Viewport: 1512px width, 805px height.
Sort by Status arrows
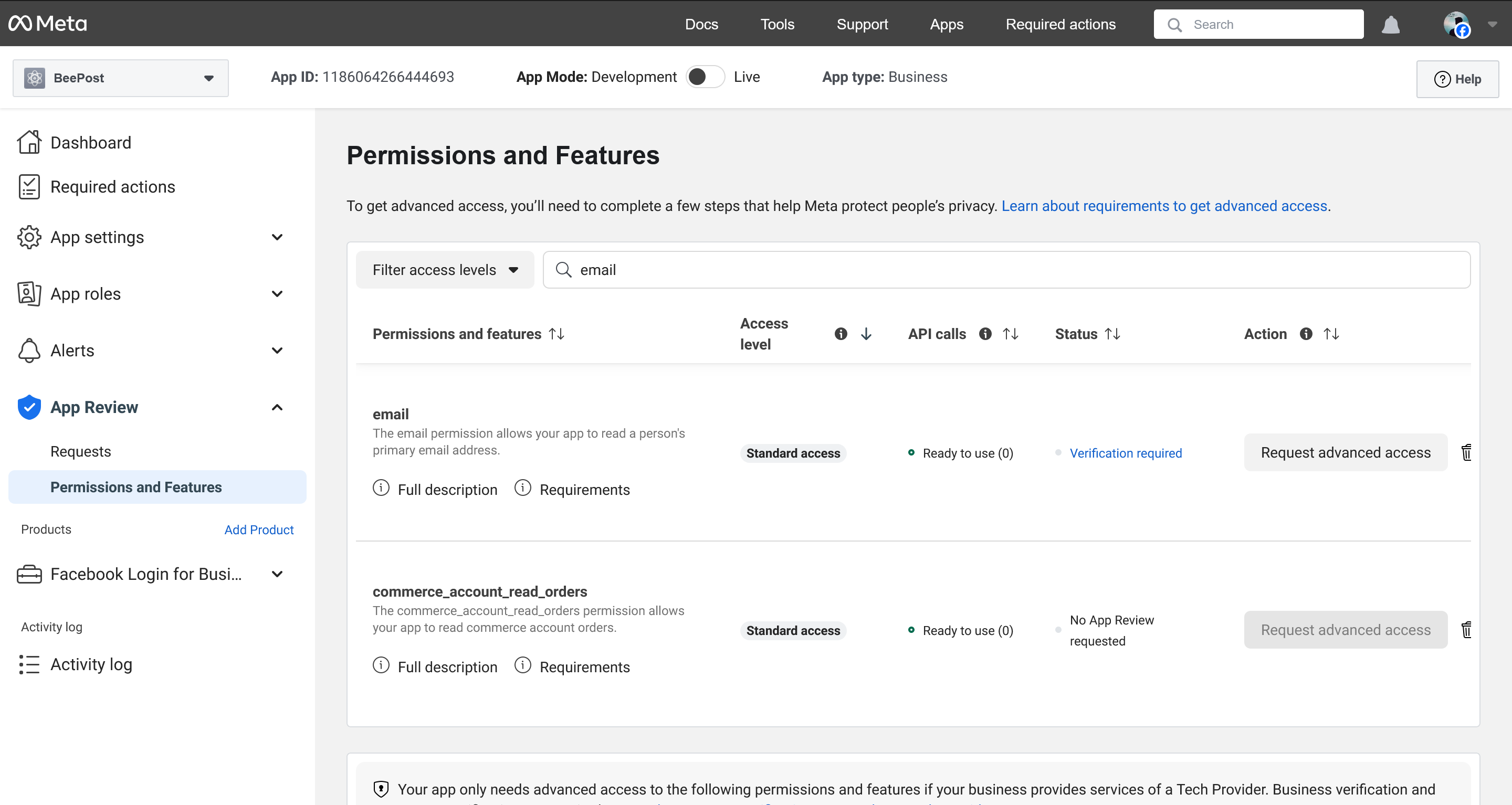[x=1112, y=334]
